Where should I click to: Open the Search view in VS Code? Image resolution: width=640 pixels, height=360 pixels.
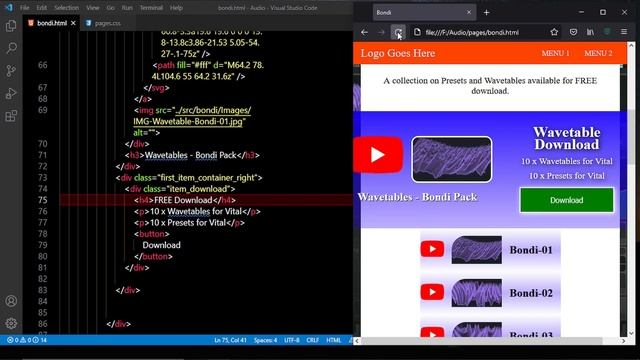[x=11, y=48]
